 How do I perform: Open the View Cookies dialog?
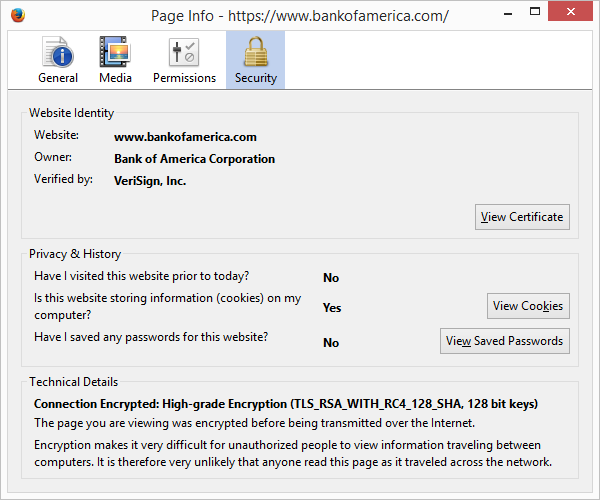coord(528,306)
